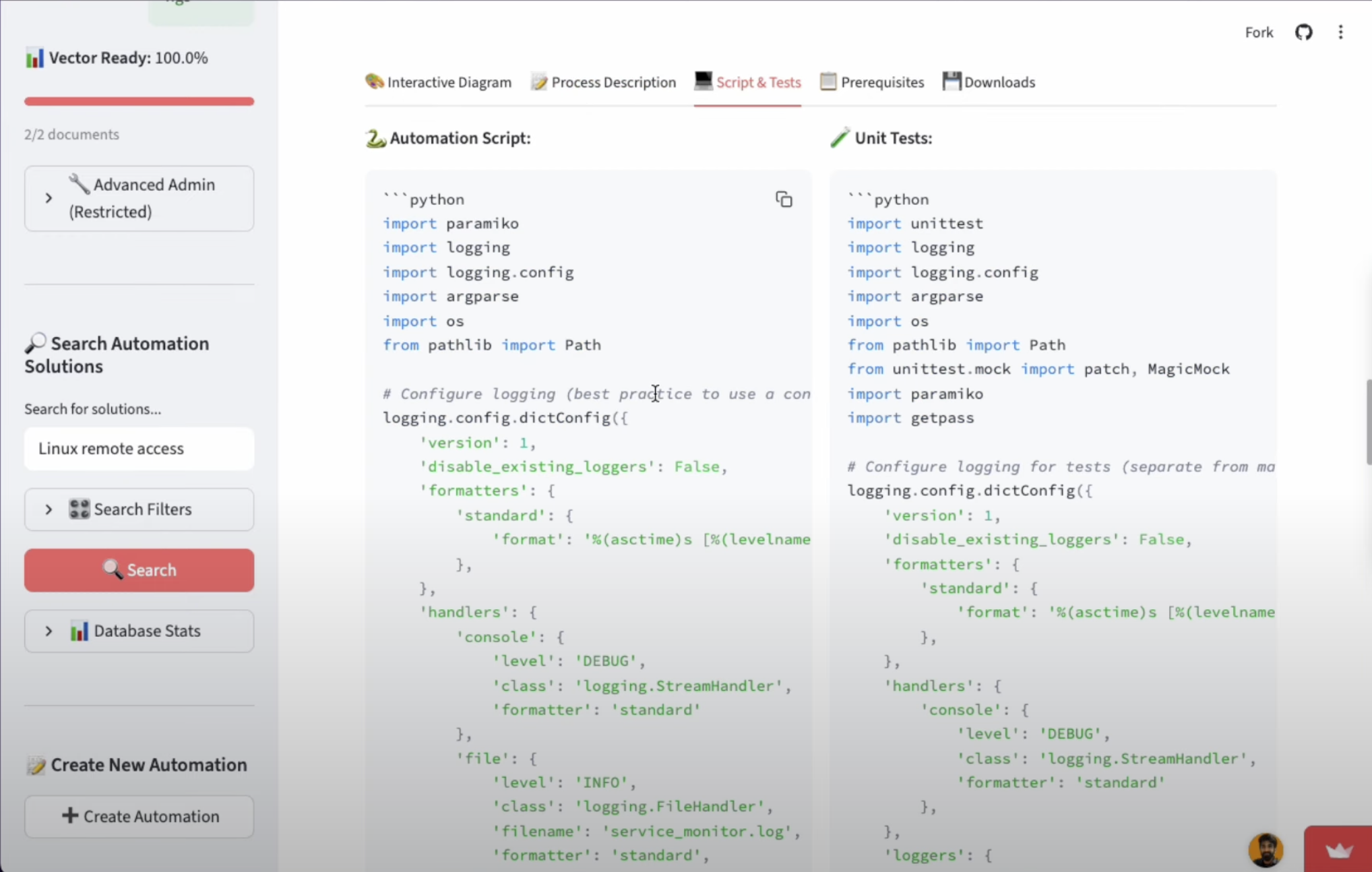
Task: Click the 'Create New Automation' heading
Action: click(x=149, y=765)
